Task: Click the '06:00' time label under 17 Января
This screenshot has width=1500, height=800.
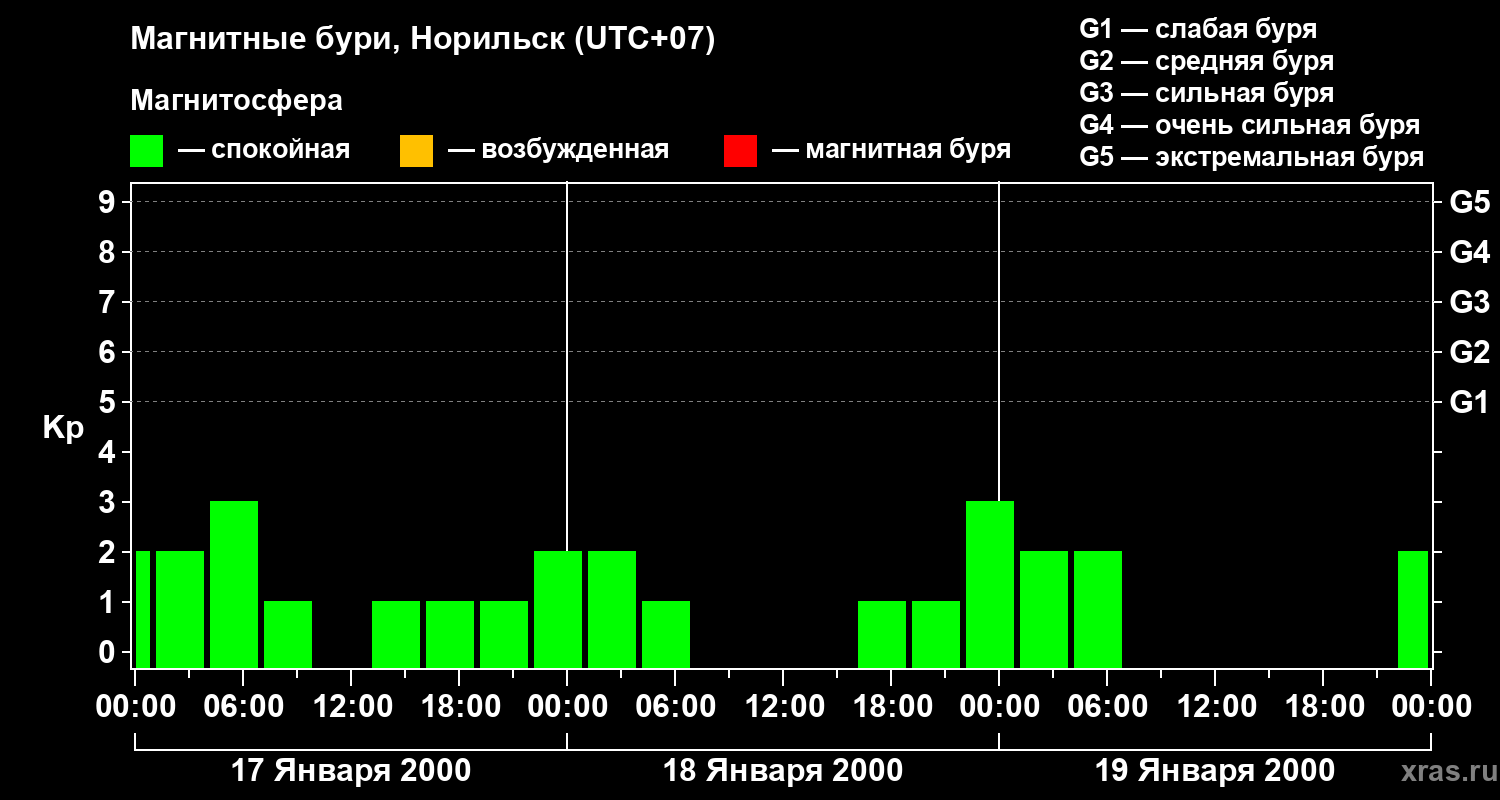Action: click(x=243, y=707)
